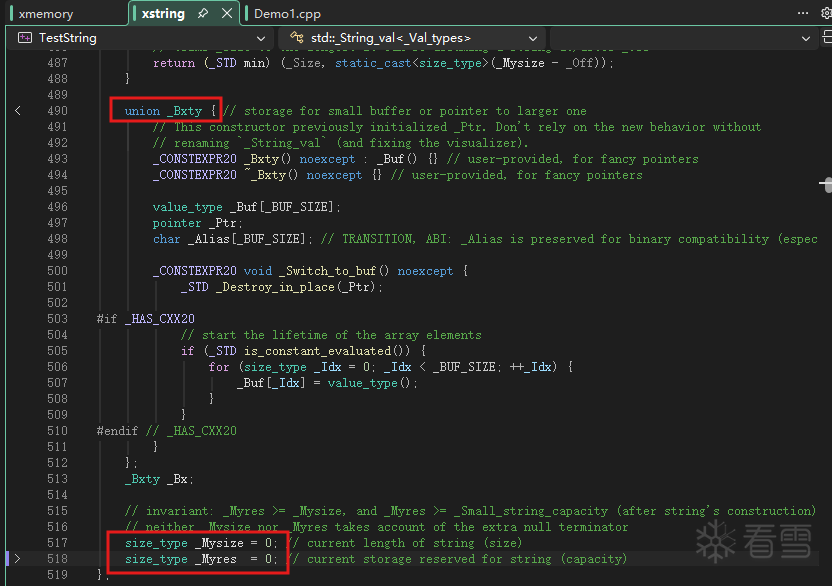Expand the std::_String_val<_Val_types> type dropdown

click(x=532, y=39)
